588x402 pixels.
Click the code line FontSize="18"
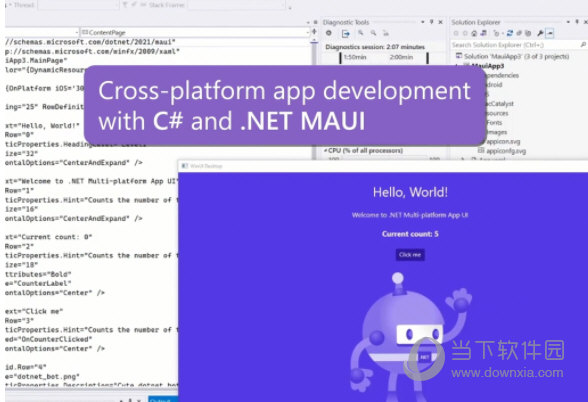coord(22,265)
